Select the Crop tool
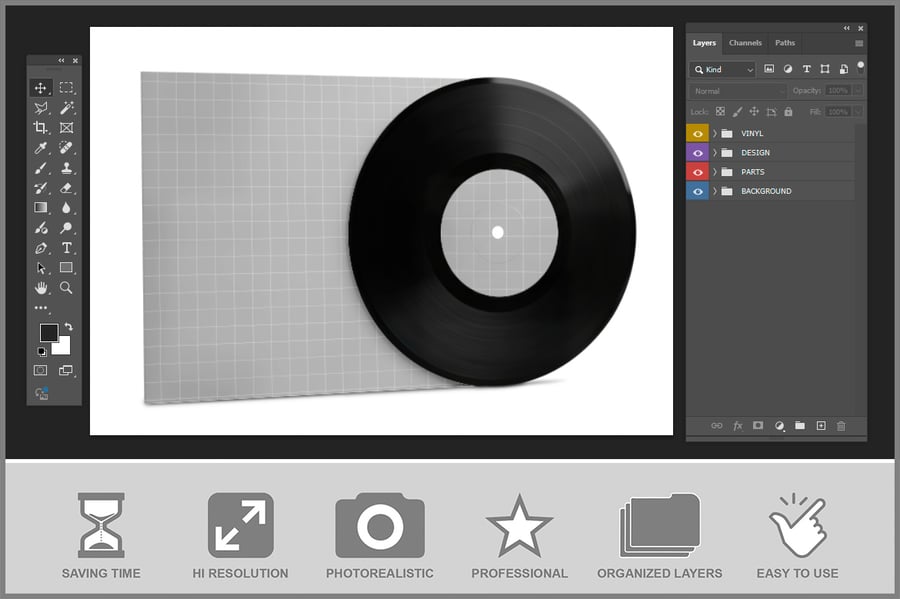Screen dimensions: 900x599 (x=41, y=128)
